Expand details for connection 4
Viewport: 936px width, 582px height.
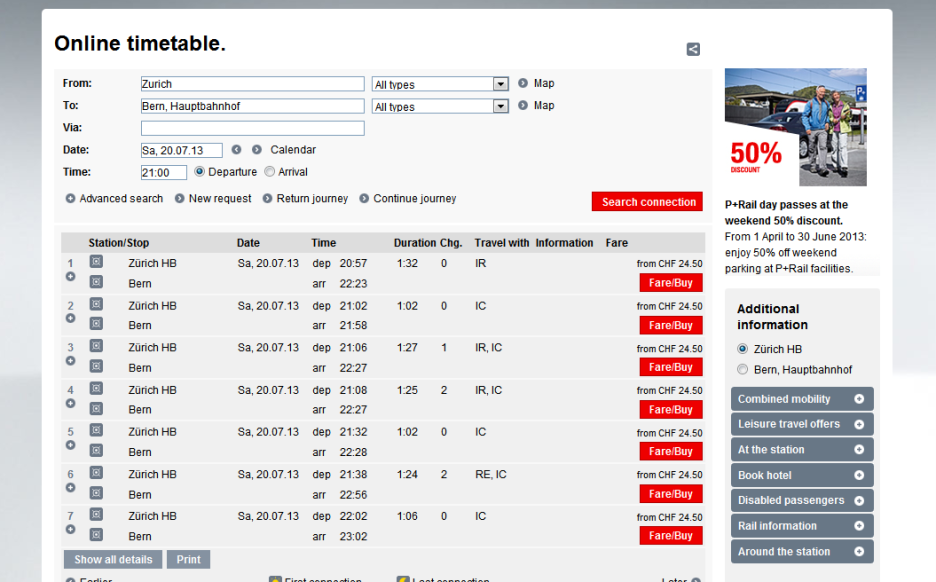(x=70, y=403)
